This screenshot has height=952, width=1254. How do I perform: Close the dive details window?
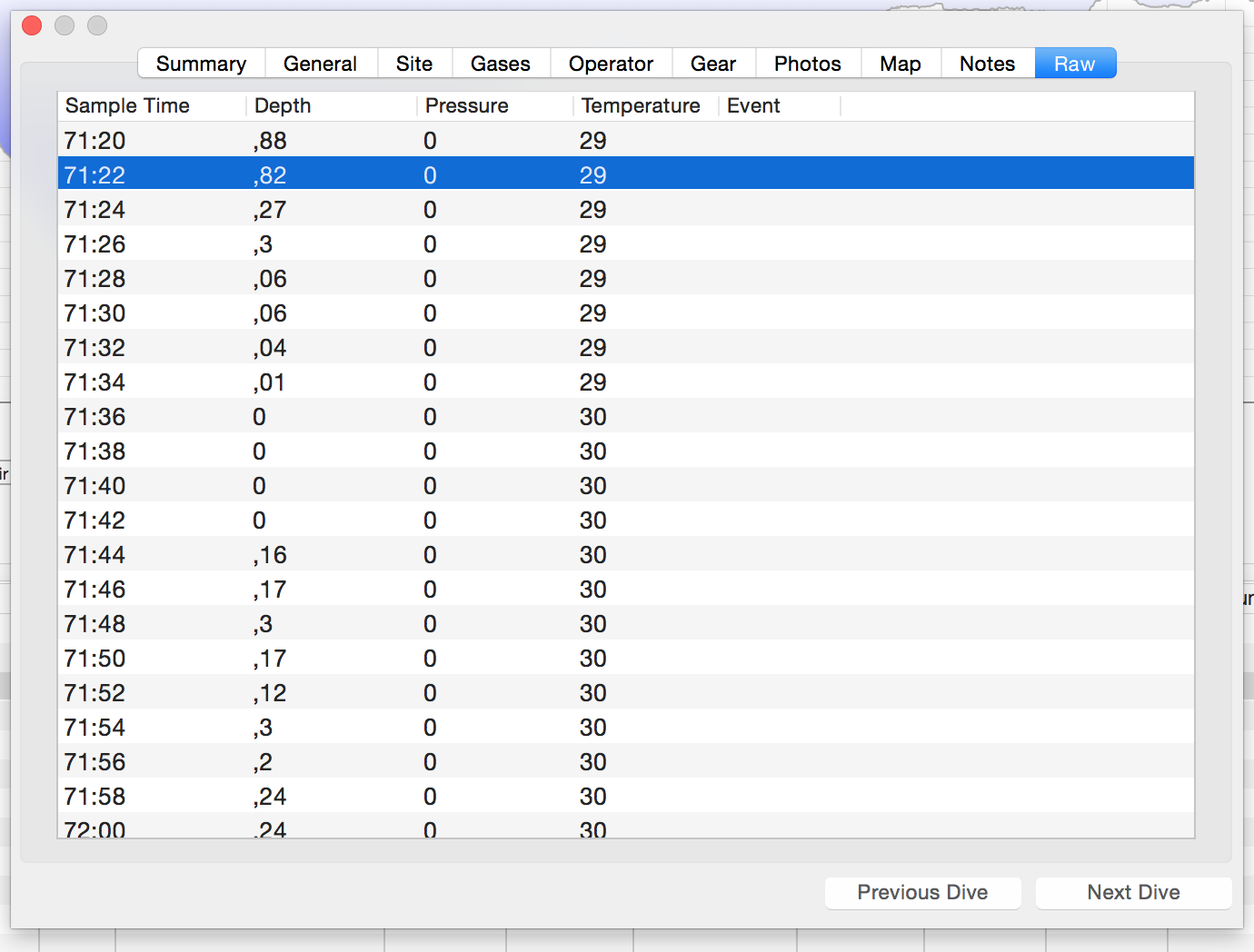pyautogui.click(x=32, y=25)
